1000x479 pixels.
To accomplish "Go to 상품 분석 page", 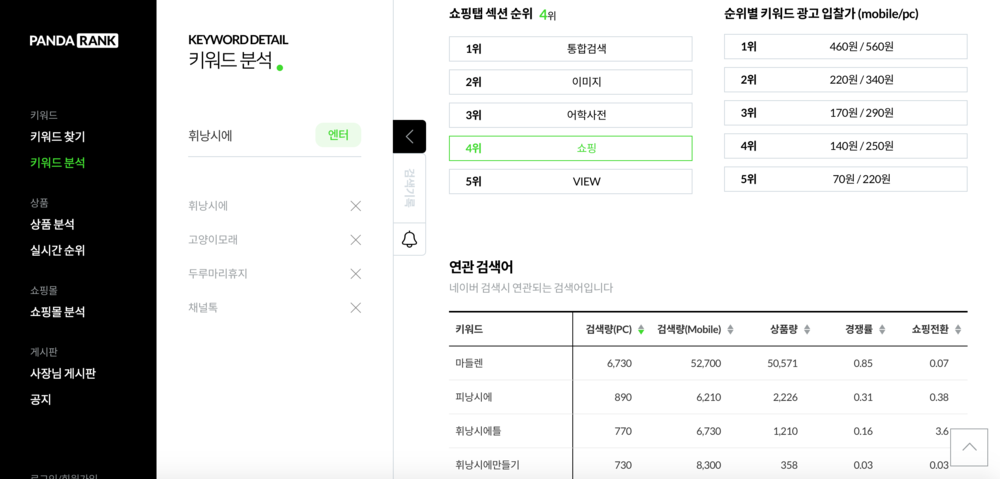I will [52, 225].
